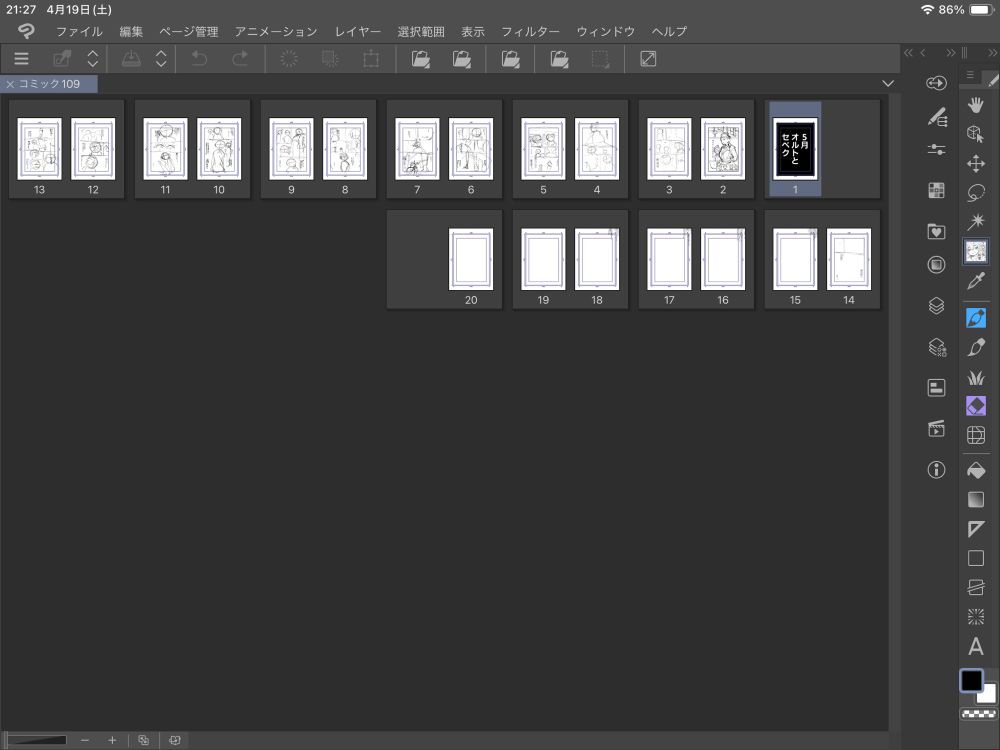Select page 1 cover thumbnail

pos(795,149)
